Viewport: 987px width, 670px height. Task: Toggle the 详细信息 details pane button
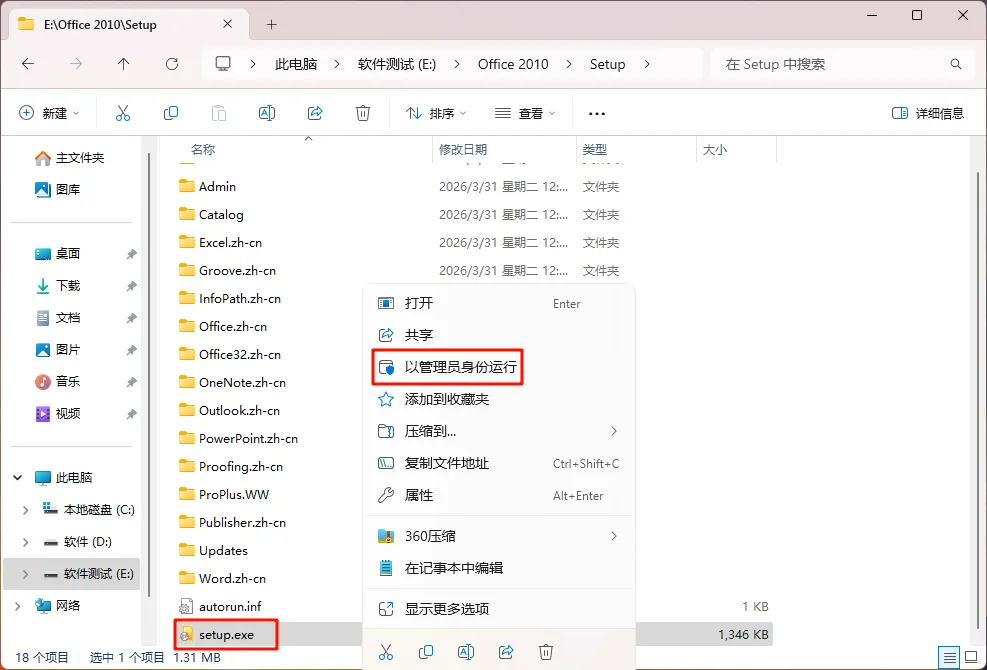coord(928,113)
